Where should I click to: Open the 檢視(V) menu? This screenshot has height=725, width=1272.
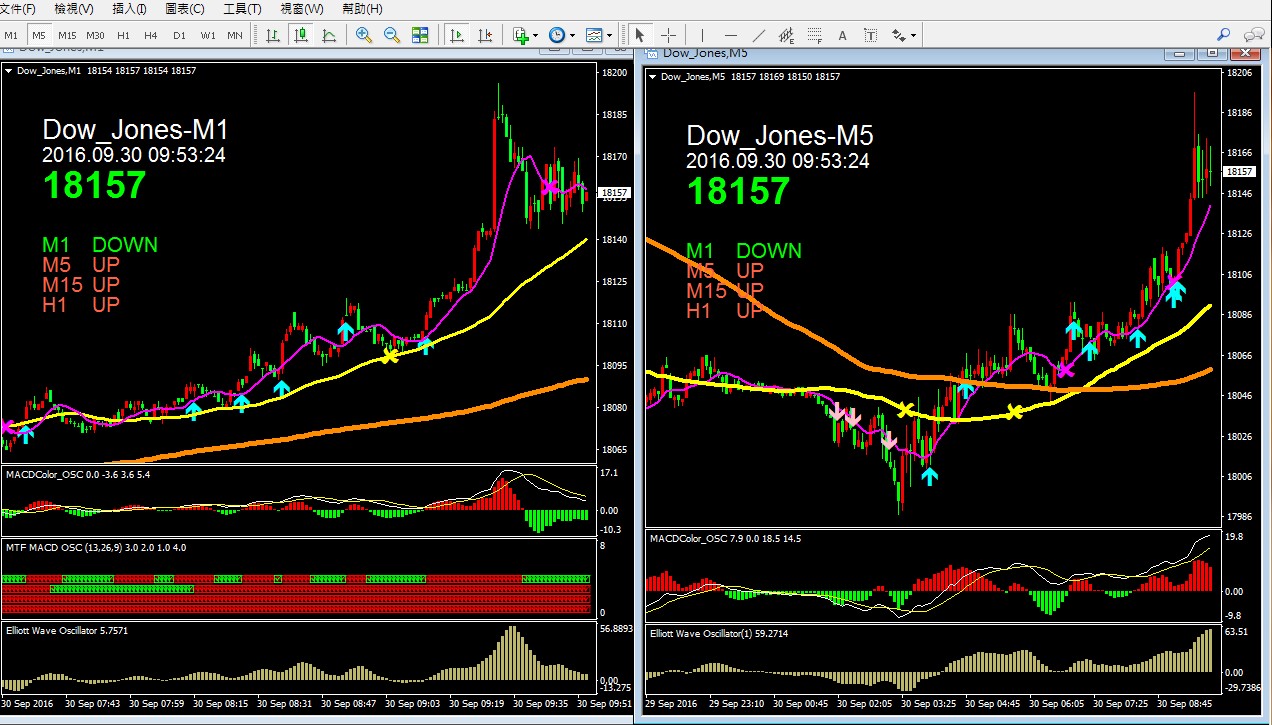pos(74,9)
